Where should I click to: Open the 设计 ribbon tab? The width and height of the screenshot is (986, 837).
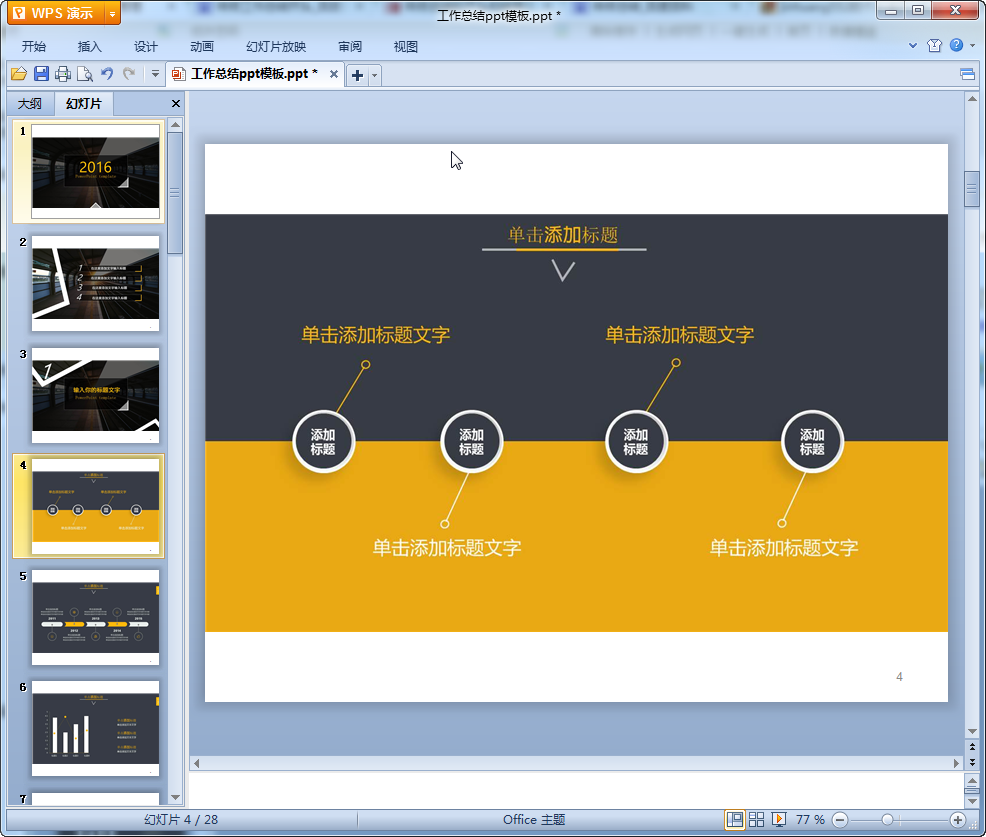tap(146, 47)
